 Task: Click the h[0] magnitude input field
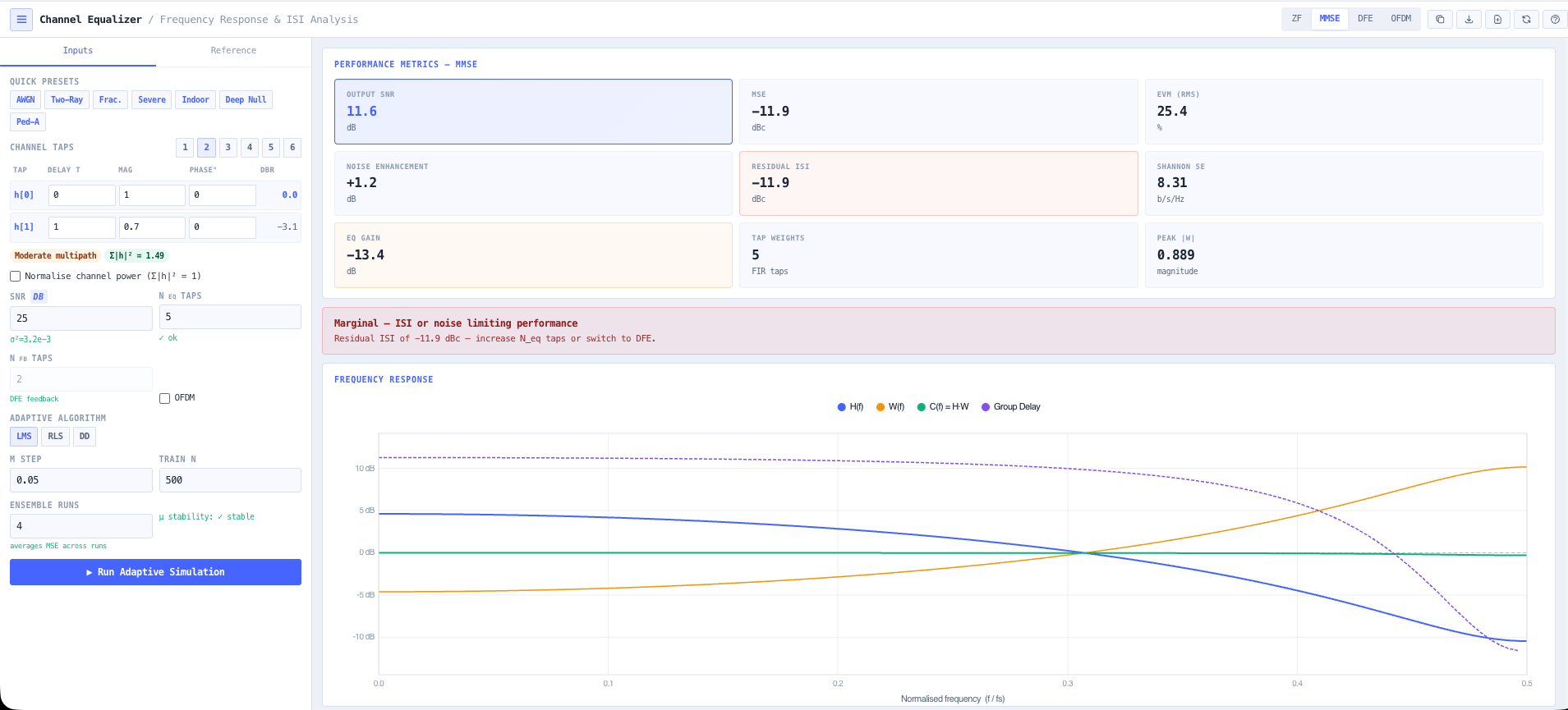point(152,195)
